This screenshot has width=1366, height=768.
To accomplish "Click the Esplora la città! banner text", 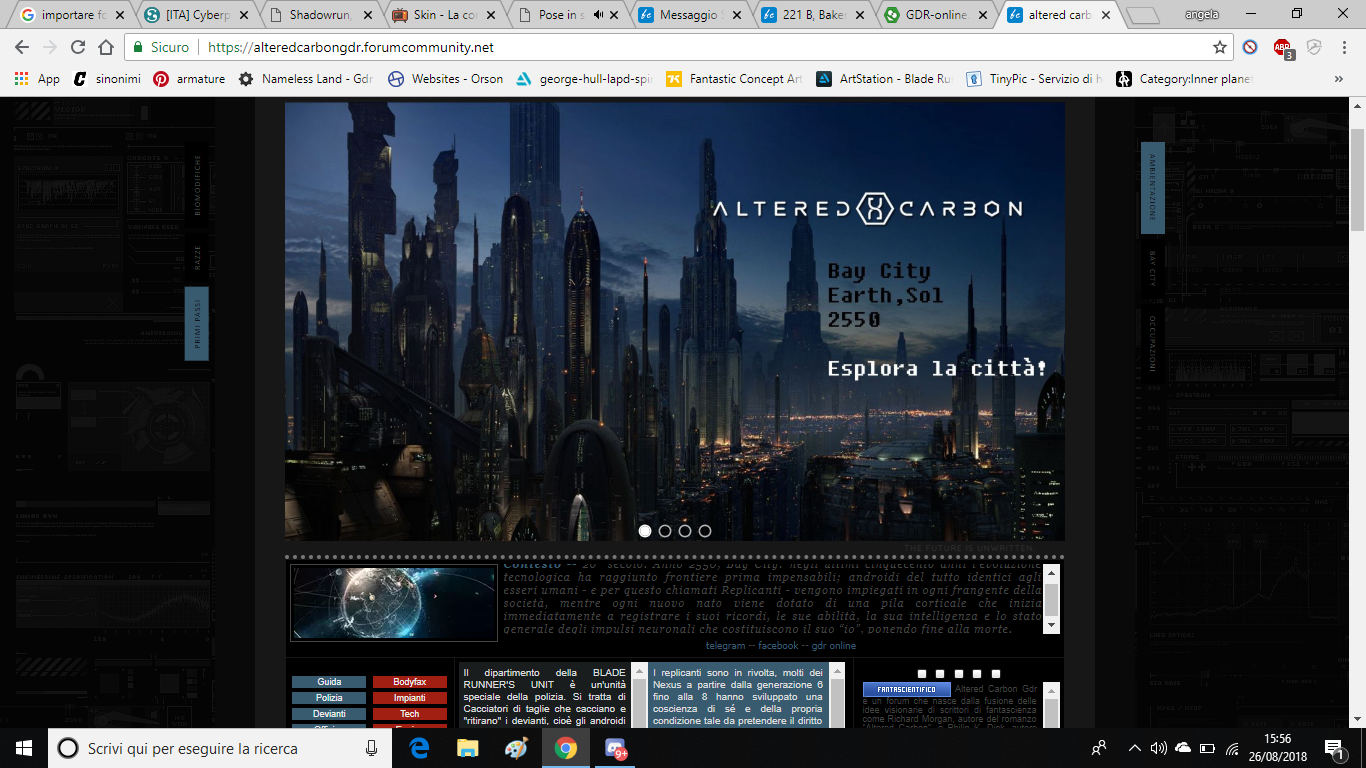I will (937, 368).
